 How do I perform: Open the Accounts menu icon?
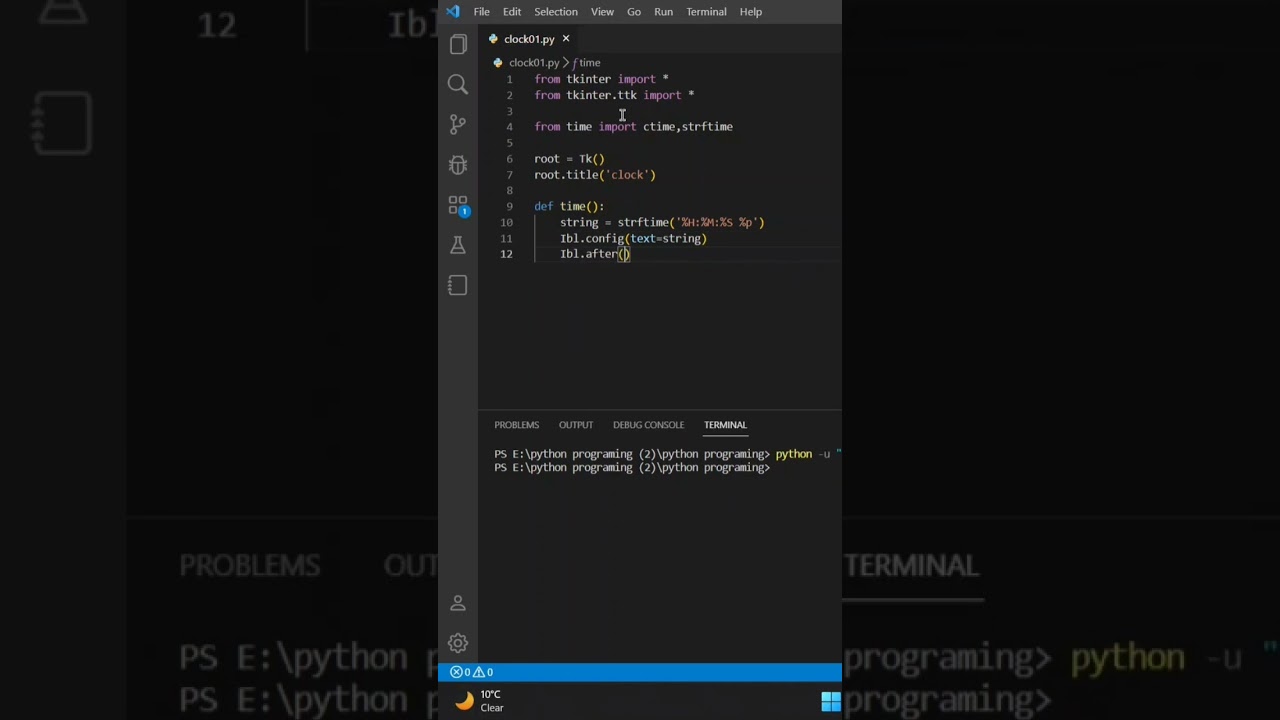[458, 603]
